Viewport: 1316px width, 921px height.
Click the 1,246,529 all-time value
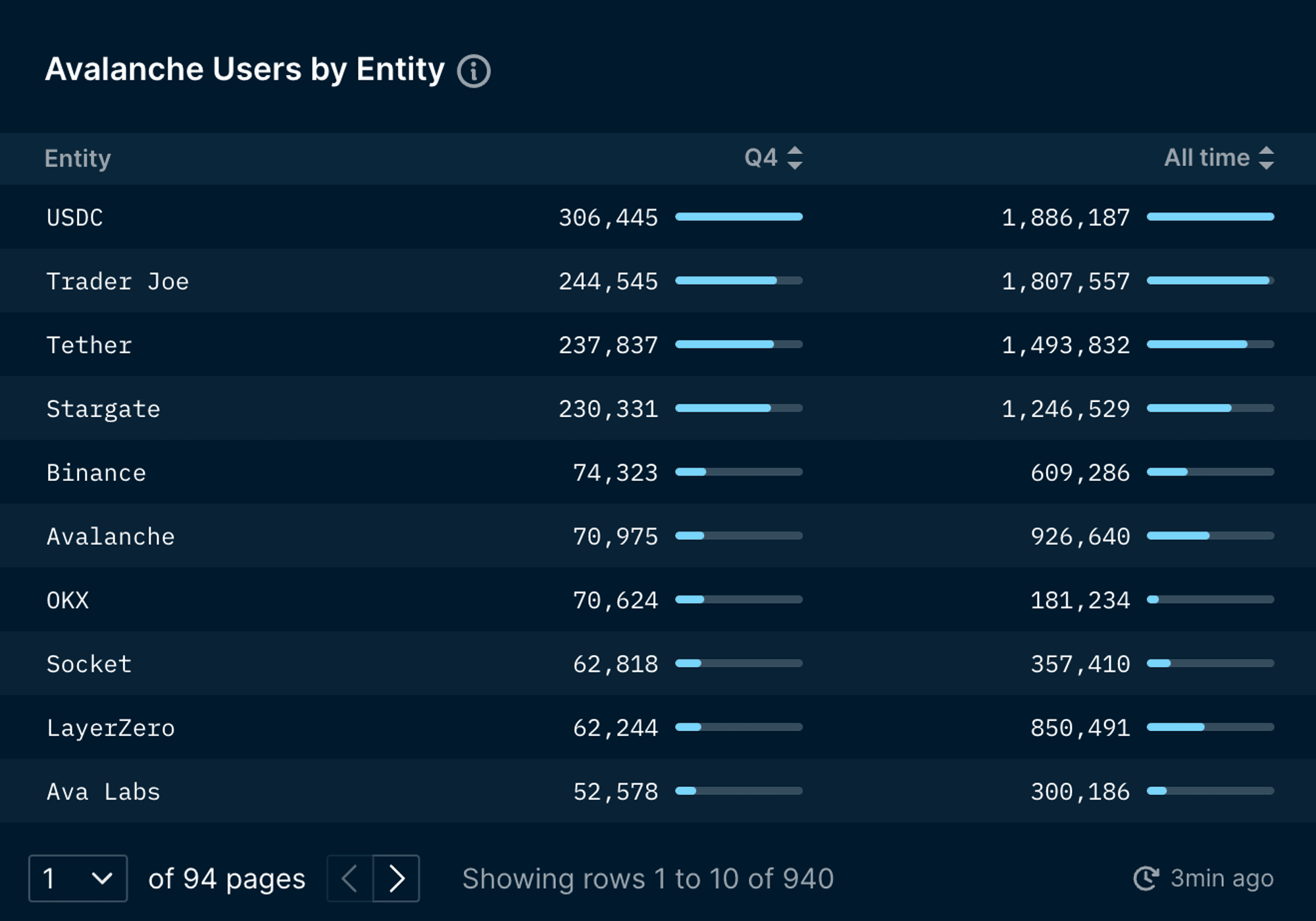(1065, 409)
